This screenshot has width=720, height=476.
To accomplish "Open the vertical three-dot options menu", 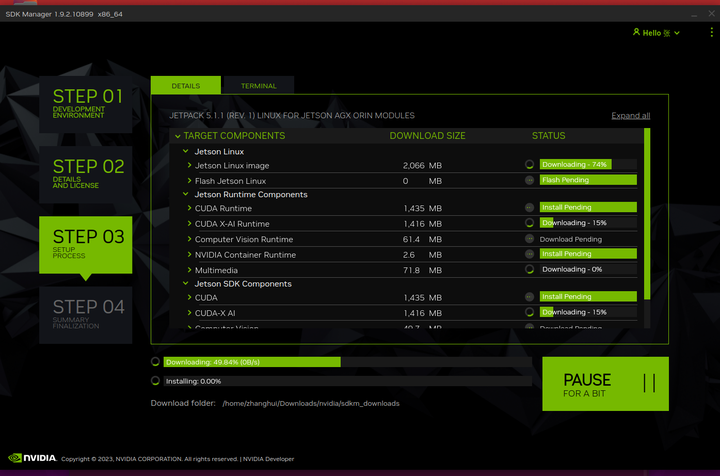I will (711, 32).
